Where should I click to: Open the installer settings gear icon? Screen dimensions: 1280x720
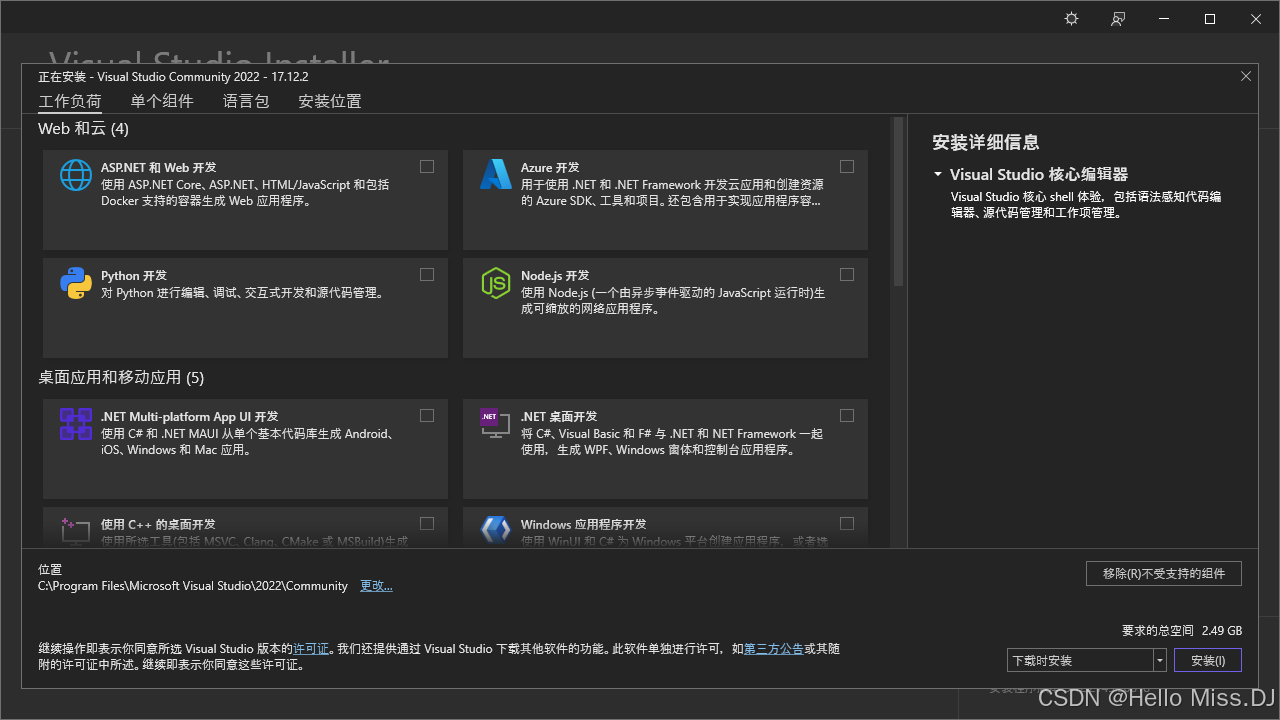(x=1071, y=19)
